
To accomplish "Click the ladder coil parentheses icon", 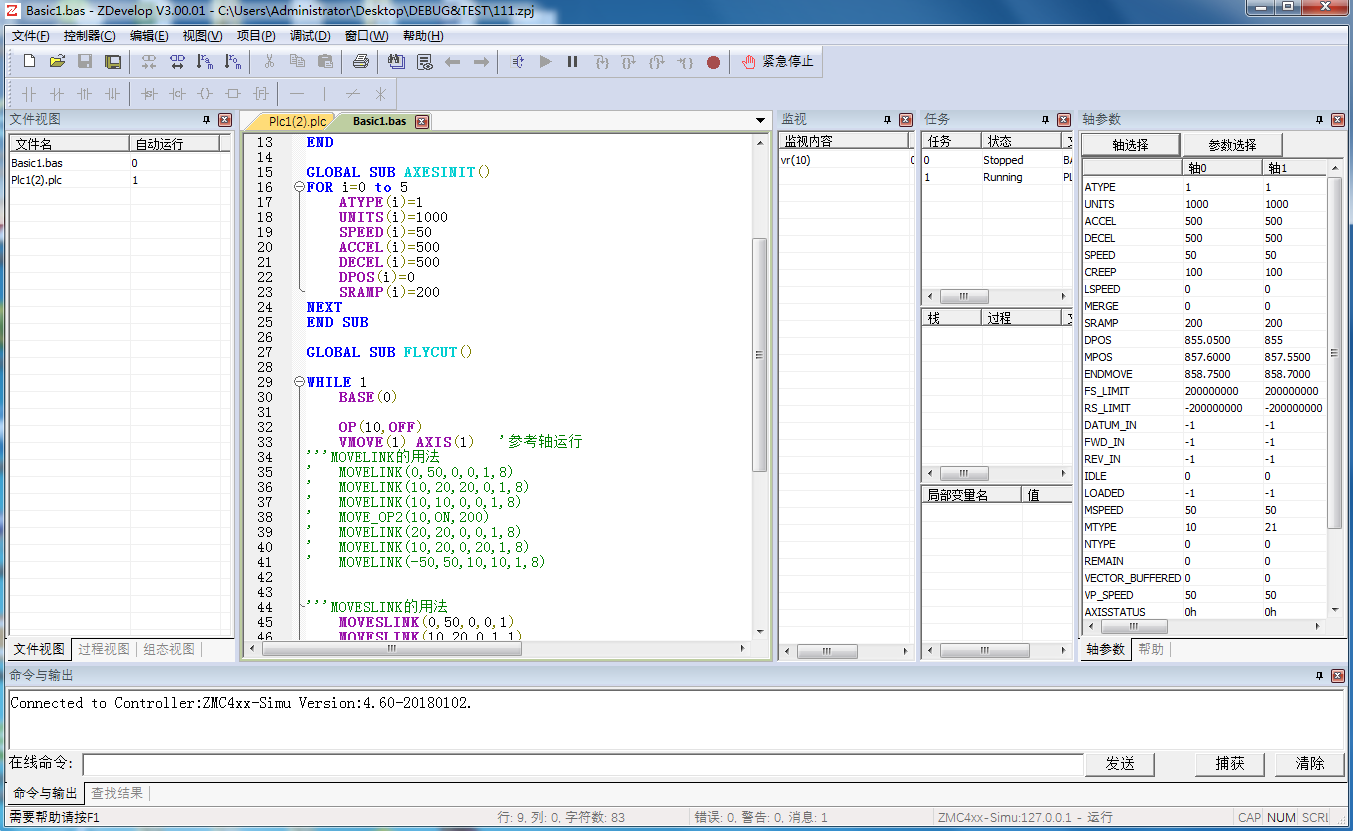I will point(205,94).
